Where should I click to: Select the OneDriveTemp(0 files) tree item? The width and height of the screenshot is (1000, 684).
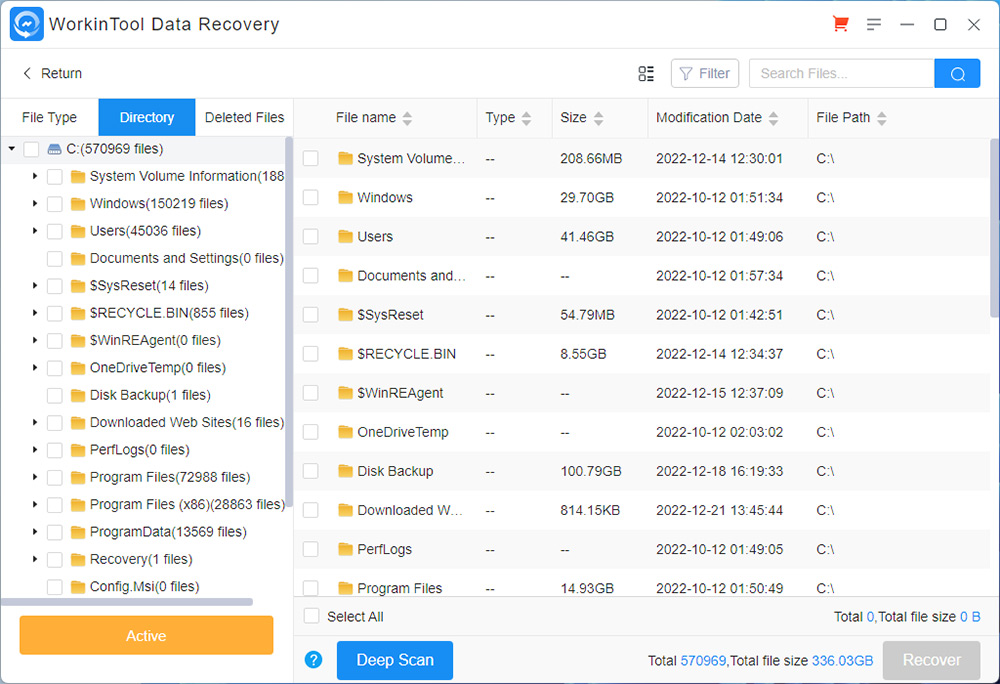(x=158, y=368)
